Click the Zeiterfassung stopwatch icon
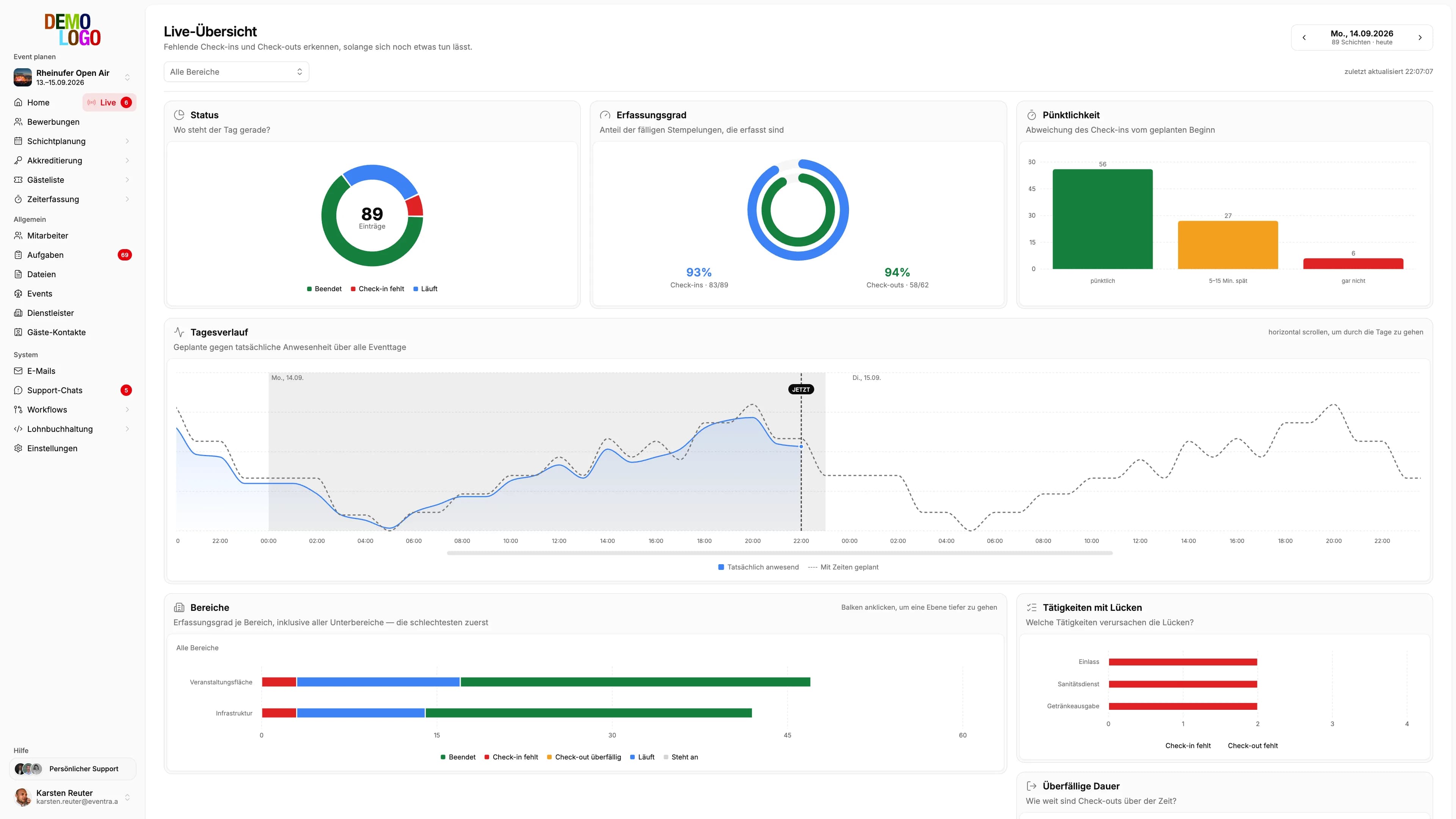The image size is (1456, 819). 18,199
